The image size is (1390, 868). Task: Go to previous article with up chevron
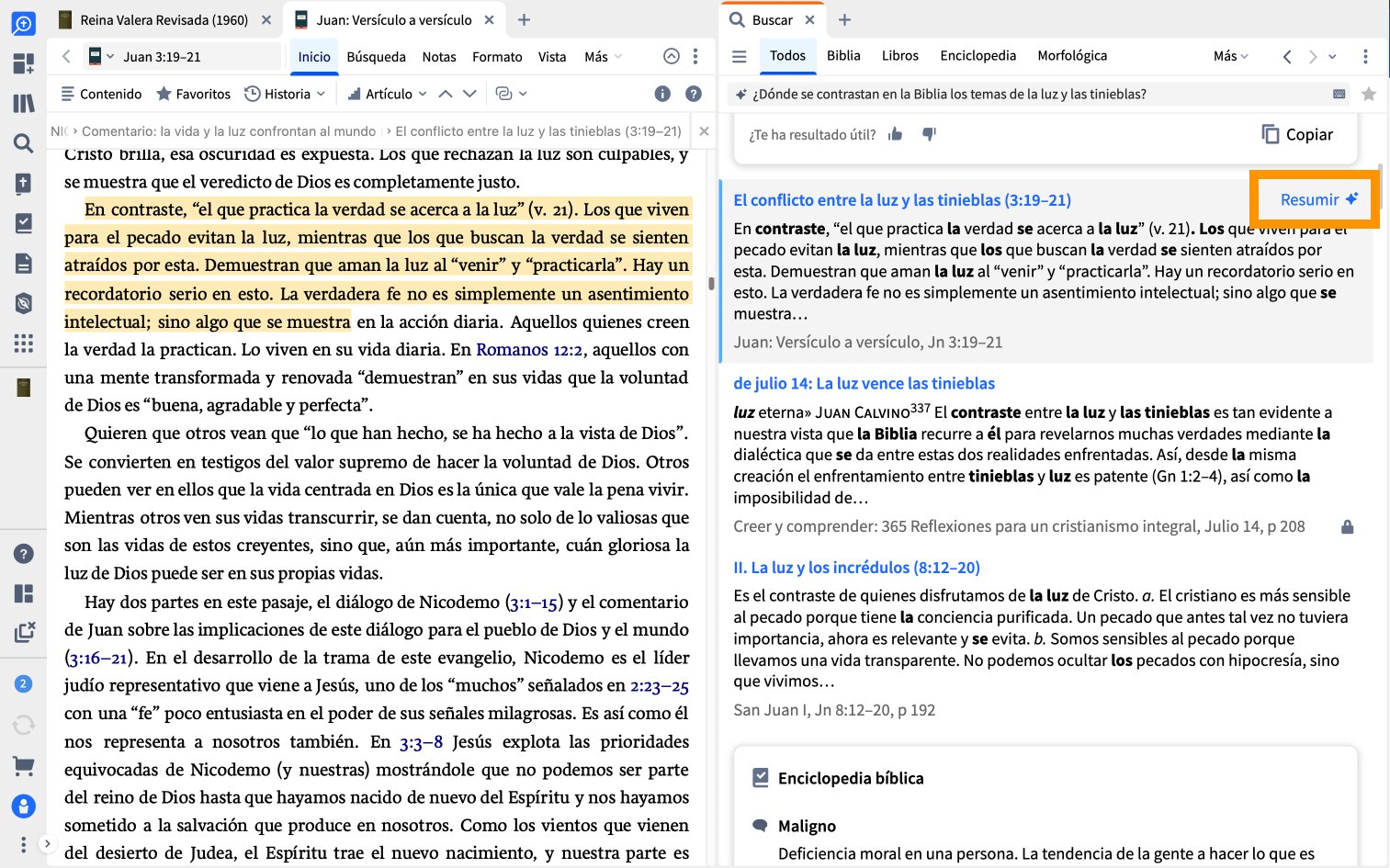446,94
